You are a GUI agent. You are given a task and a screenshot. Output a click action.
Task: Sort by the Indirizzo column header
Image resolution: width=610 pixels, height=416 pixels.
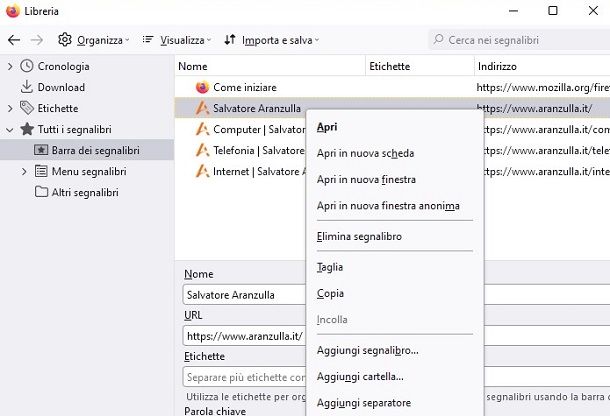(542, 67)
